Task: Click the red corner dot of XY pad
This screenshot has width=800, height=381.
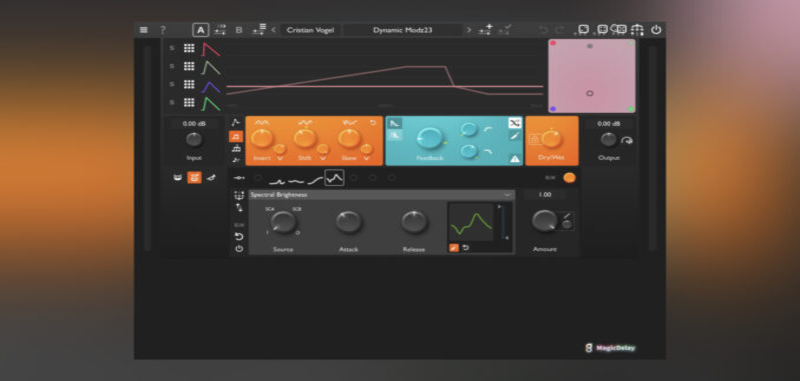Action: tap(553, 43)
